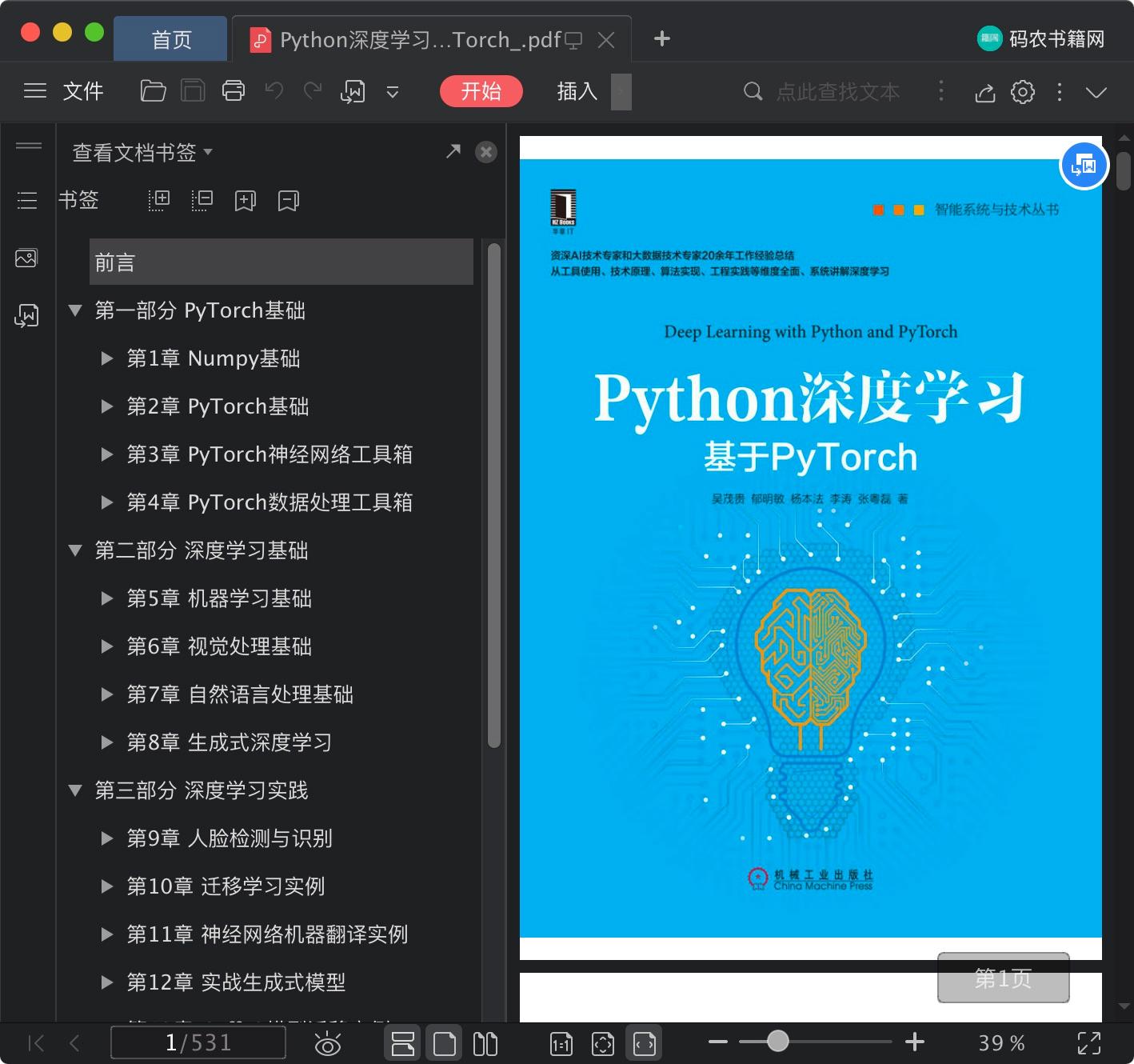Click delete bookmark icon
Image resolution: width=1134 pixels, height=1064 pixels.
[x=288, y=200]
